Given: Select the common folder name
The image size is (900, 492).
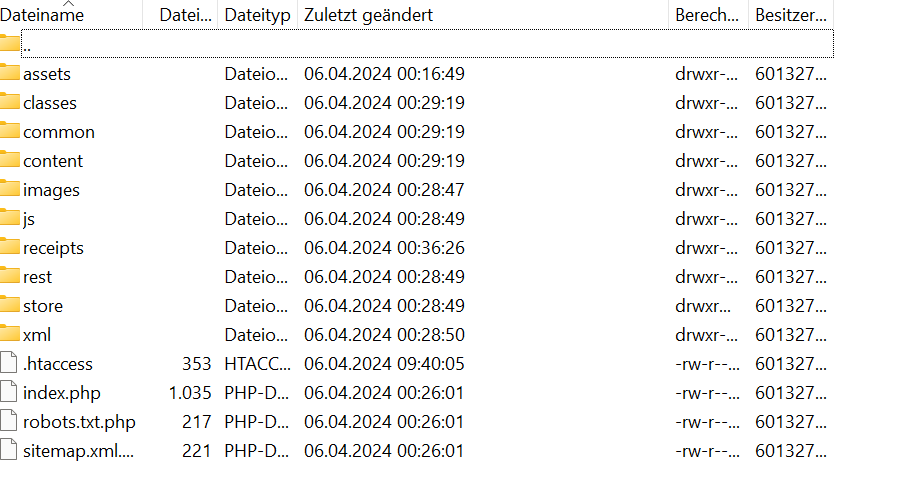Looking at the screenshot, I should click(59, 132).
